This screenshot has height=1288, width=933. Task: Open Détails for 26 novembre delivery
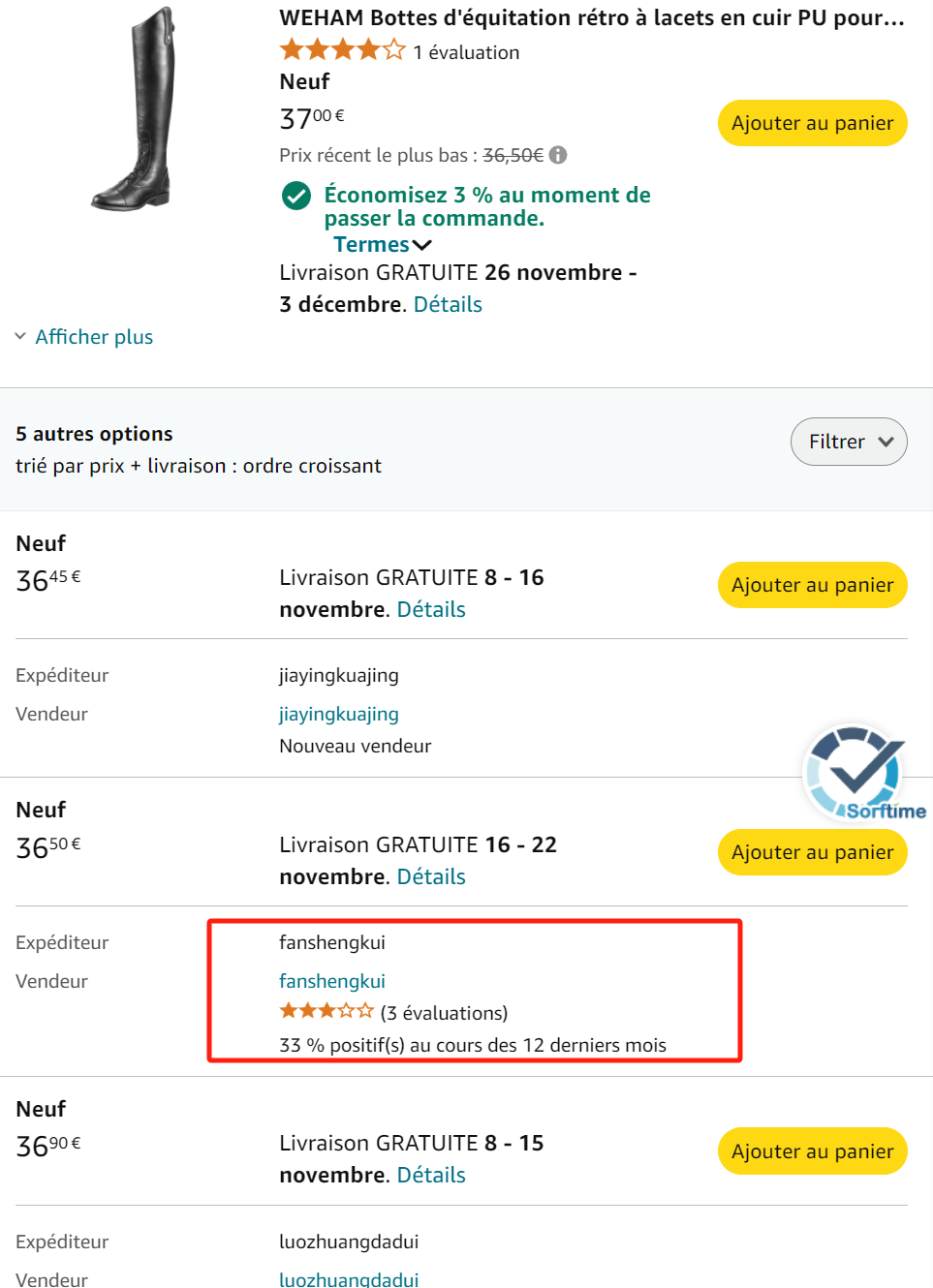pyautogui.click(x=448, y=305)
